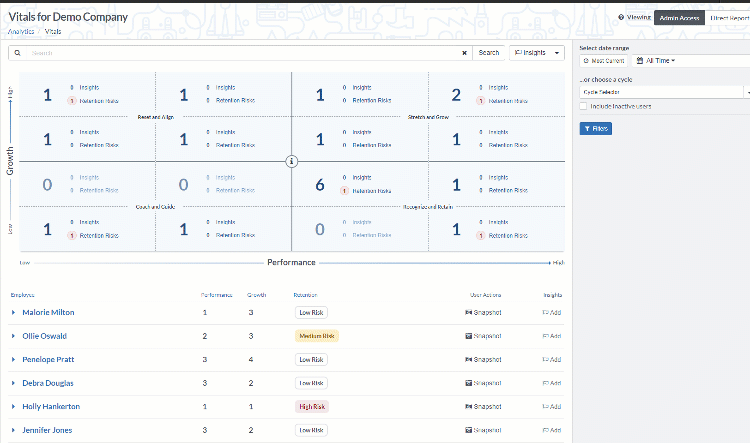Open the All Time date range dropdown
Viewport: 750px width, 443px height.
[x=658, y=61]
